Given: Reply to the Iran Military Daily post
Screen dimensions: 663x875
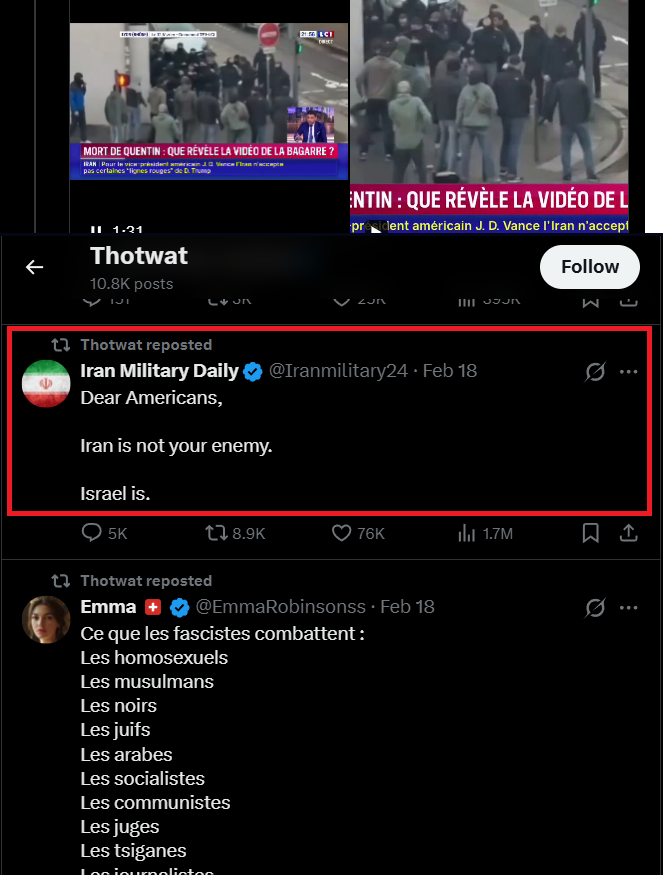Looking at the screenshot, I should pyautogui.click(x=93, y=534).
